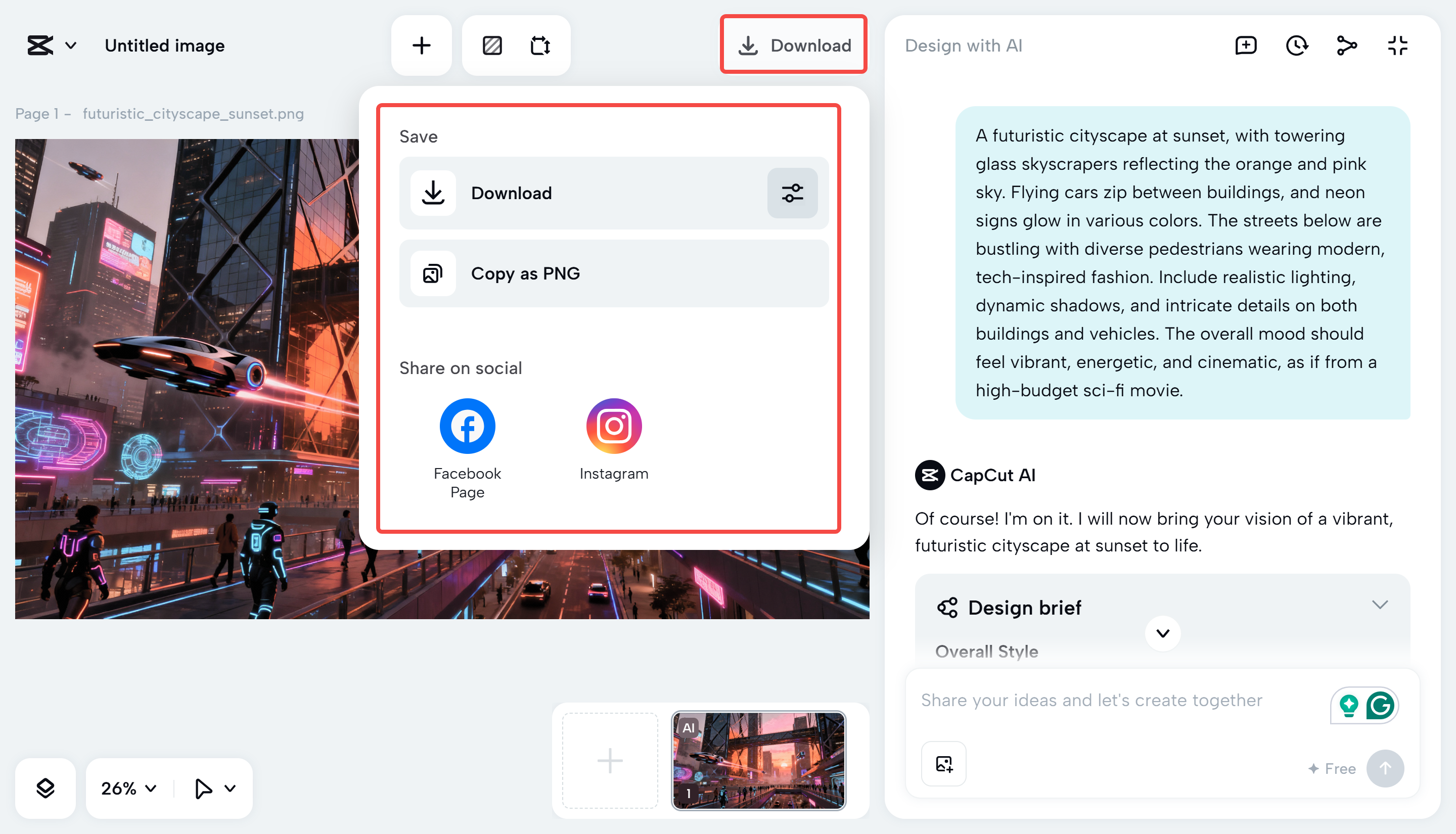This screenshot has width=1456, height=834.
Task: Upload a reference image in chat box
Action: point(943,764)
